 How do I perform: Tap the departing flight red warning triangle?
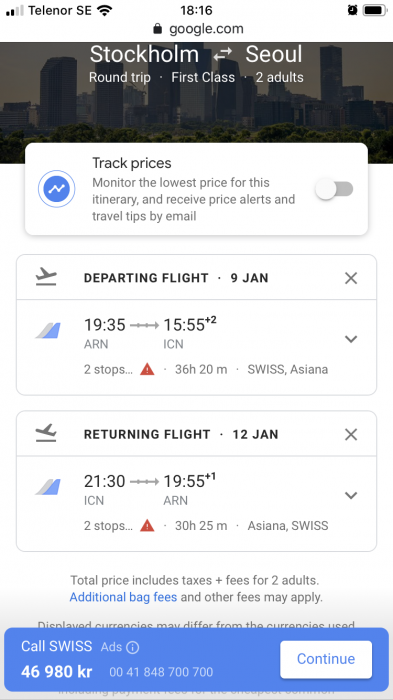(x=147, y=369)
